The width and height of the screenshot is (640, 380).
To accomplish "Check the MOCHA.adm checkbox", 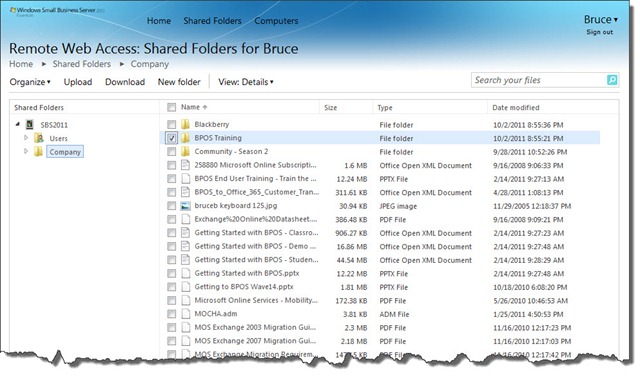I will tap(171, 314).
